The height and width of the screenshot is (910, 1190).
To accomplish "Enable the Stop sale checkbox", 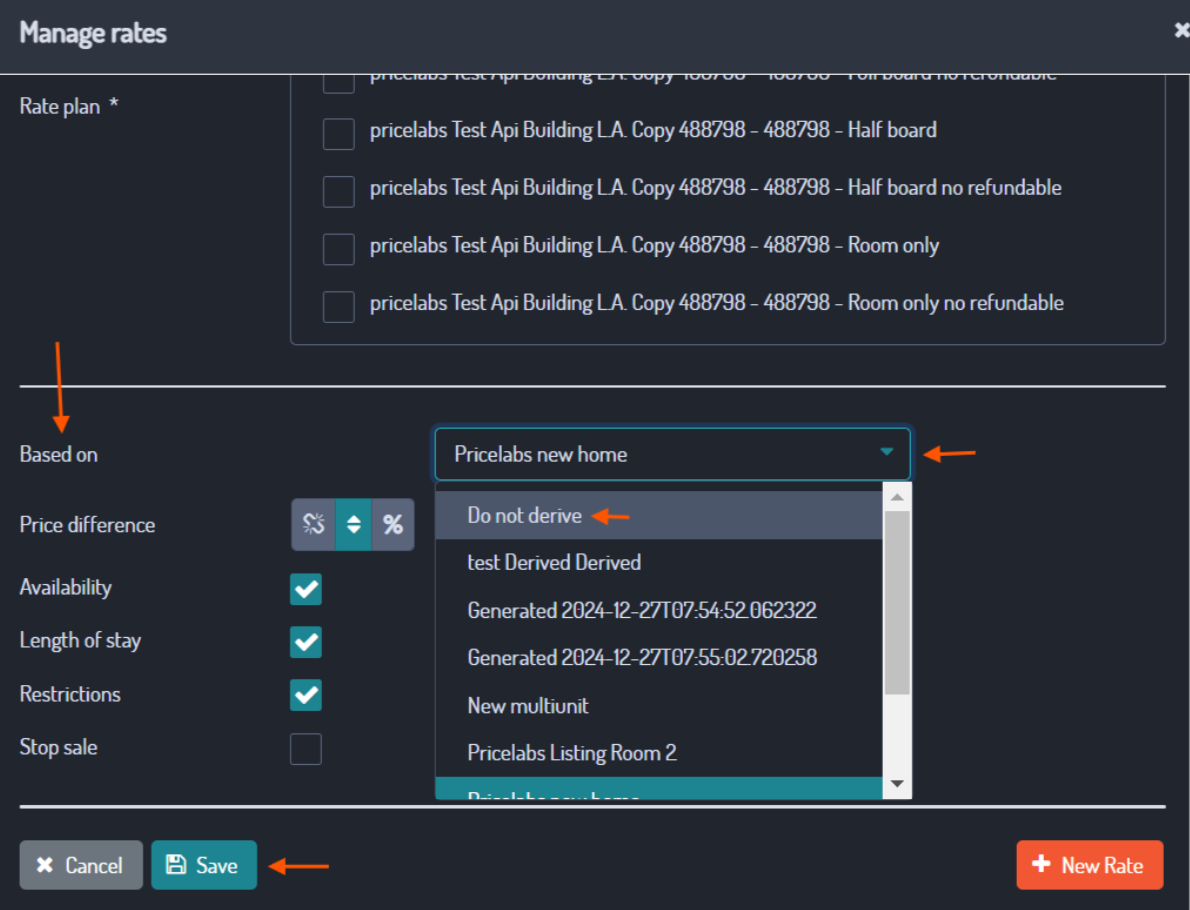I will (306, 749).
